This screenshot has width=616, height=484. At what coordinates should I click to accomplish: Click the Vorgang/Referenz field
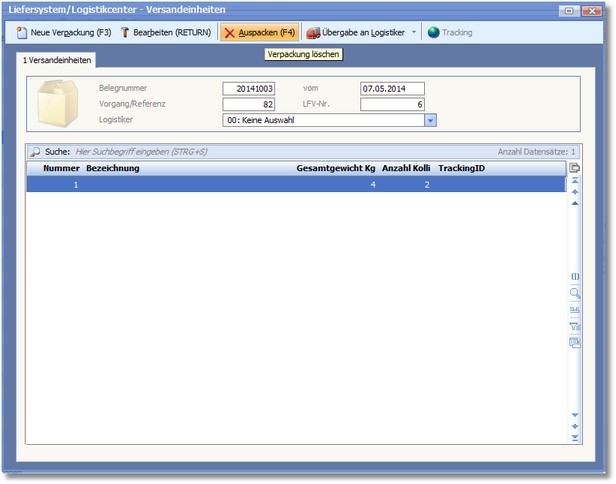(248, 104)
